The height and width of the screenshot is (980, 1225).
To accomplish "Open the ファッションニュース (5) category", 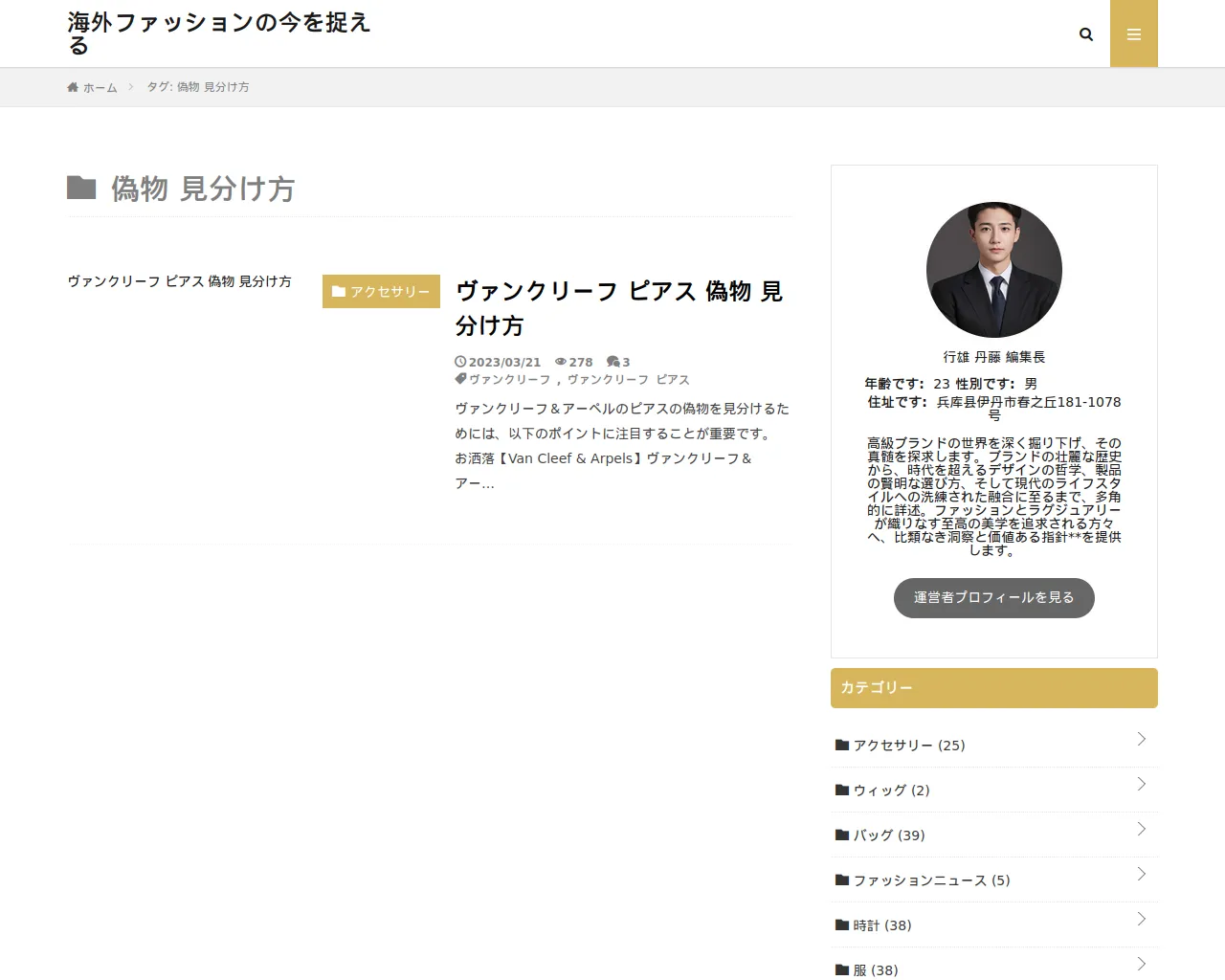I will point(930,880).
